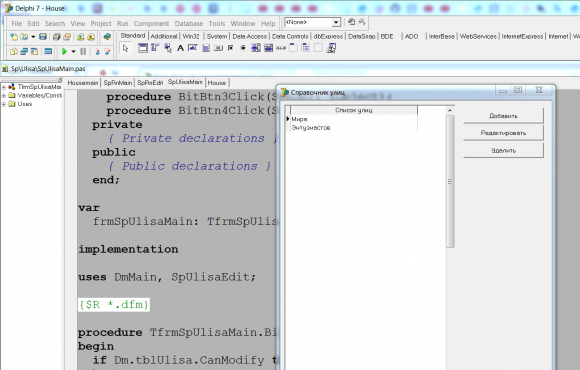Select the Label component in palette
Image resolution: width=580 pixels, height=370 pixels.
[180, 48]
